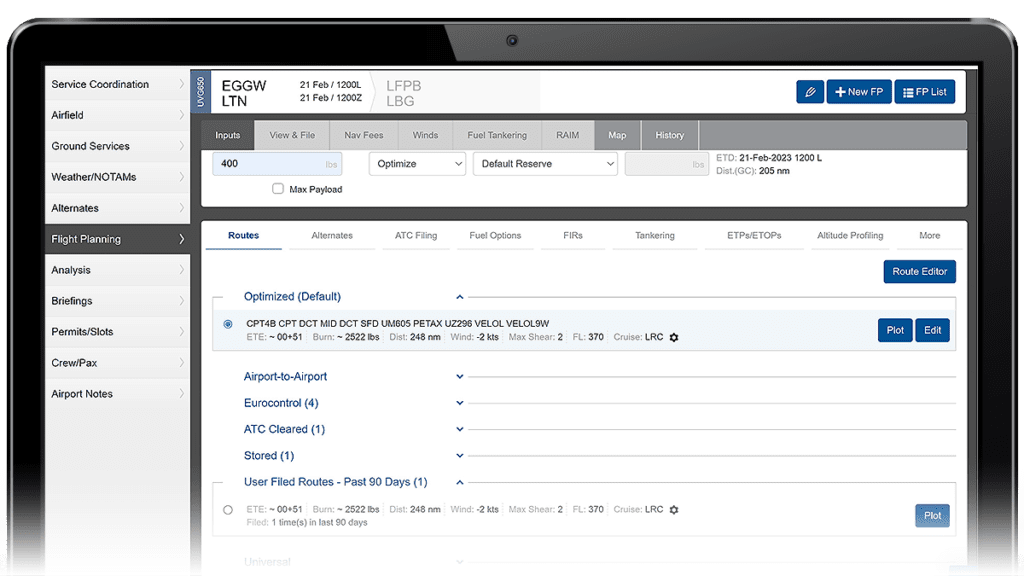Image resolution: width=1024 pixels, height=576 pixels.
Task: Click chevron arrow next to Permits/Slots
Action: pos(181,332)
